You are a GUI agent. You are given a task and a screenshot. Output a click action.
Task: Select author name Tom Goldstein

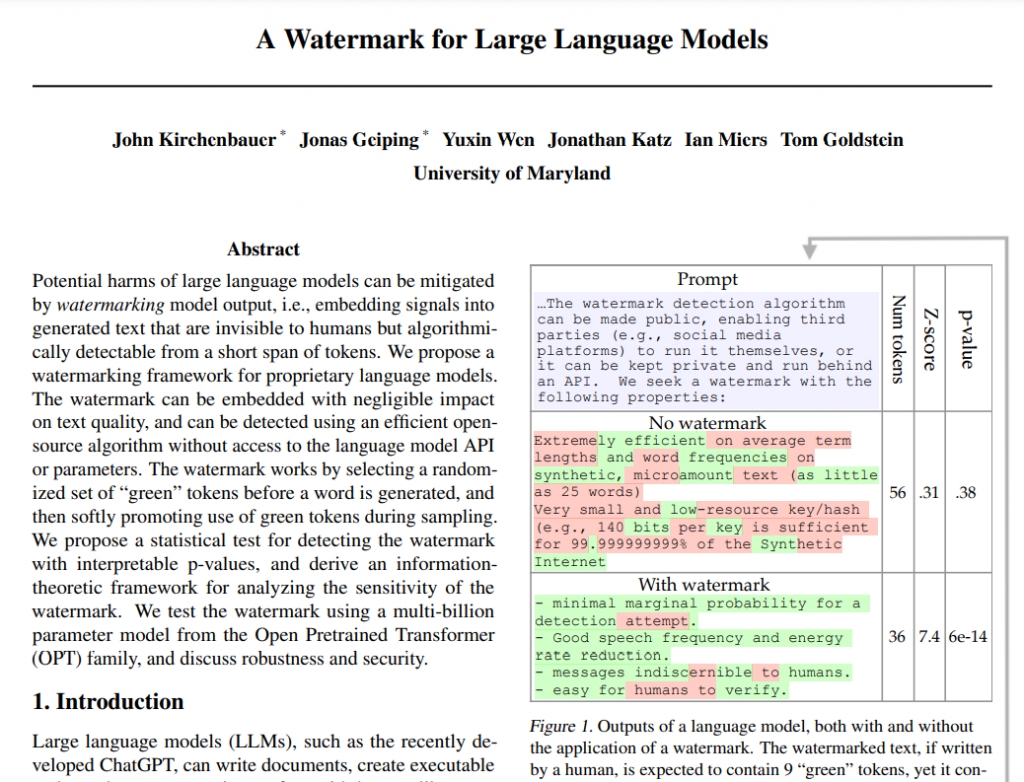pyautogui.click(x=841, y=140)
